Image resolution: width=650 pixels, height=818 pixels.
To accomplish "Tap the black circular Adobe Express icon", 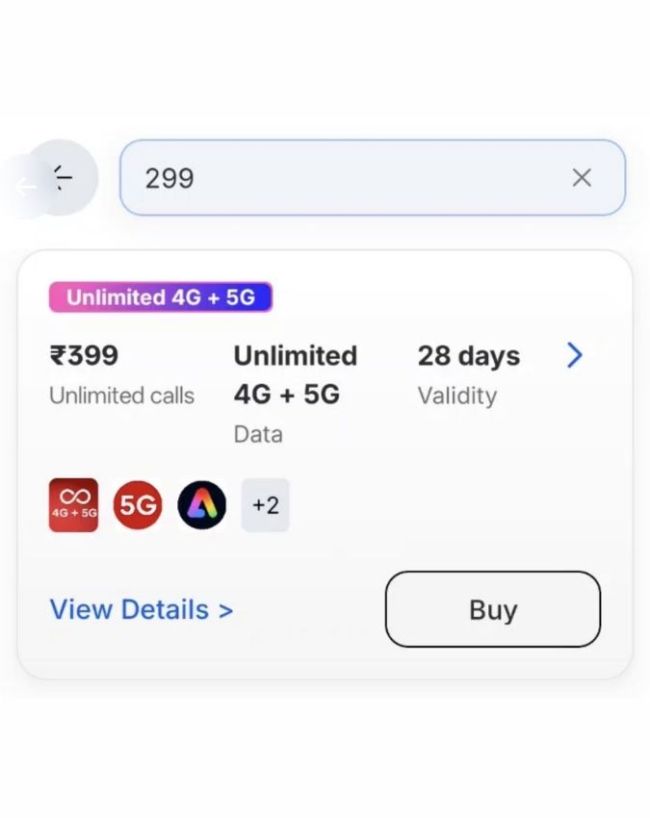I will click(202, 505).
